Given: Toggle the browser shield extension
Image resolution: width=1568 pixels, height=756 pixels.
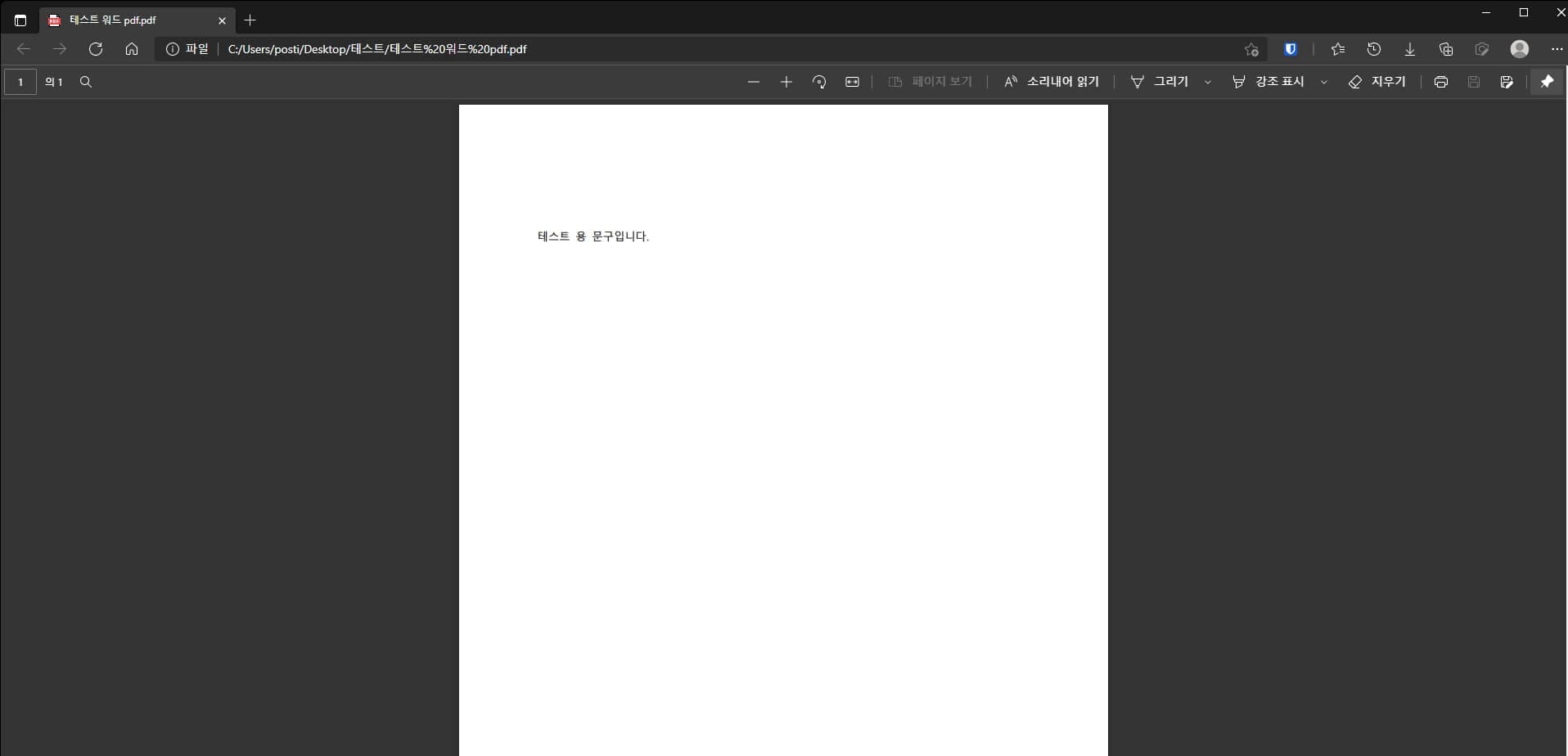Looking at the screenshot, I should 1290,49.
